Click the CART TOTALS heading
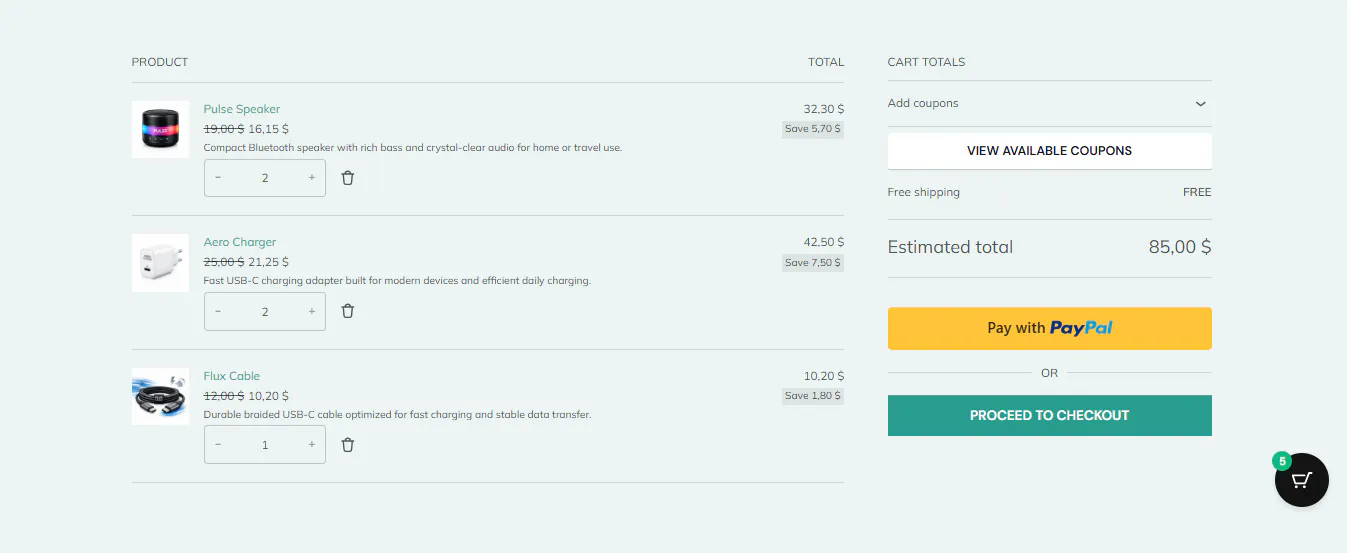The height and width of the screenshot is (553, 1350). 927,62
